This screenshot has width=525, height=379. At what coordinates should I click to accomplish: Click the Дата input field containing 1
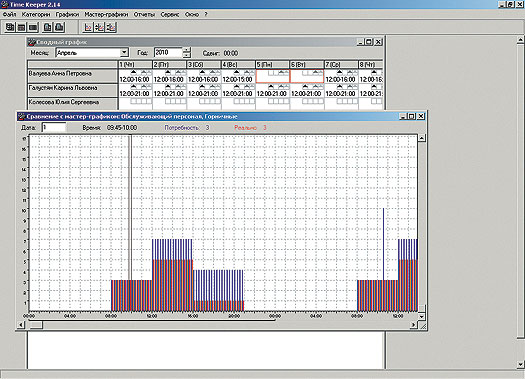click(x=54, y=128)
